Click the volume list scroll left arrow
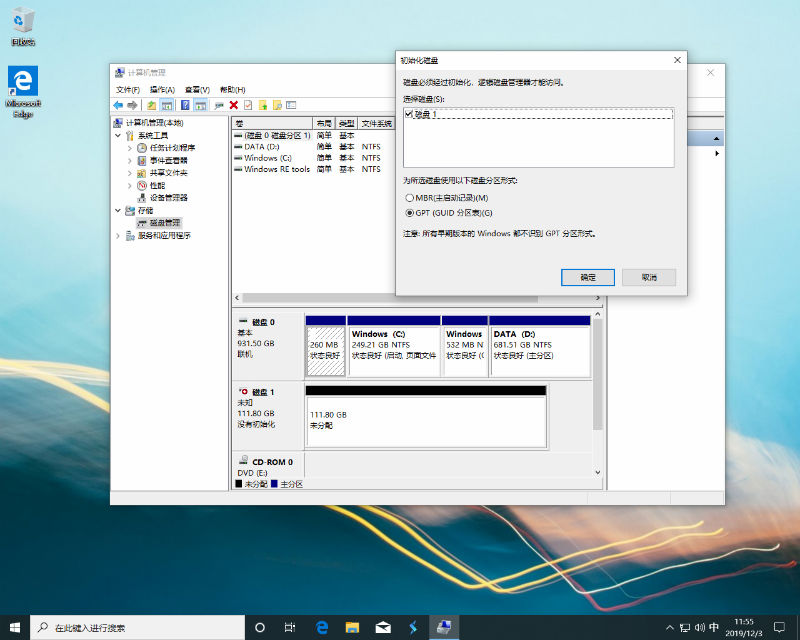Viewport: 800px width, 640px height. 237,298
